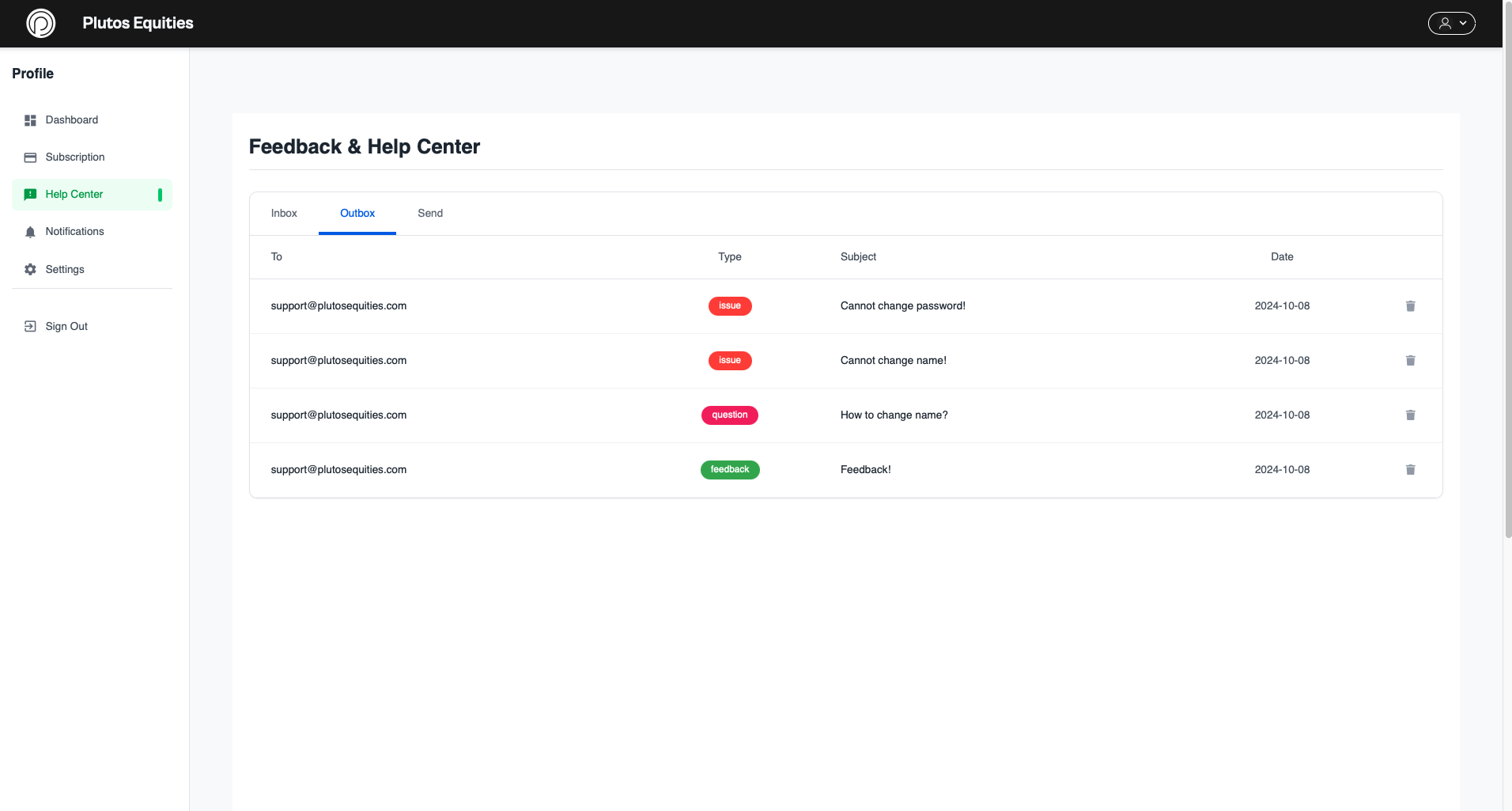Delete the 'Cannot change name!' message
Viewport: 1512px width, 811px height.
coord(1410,361)
